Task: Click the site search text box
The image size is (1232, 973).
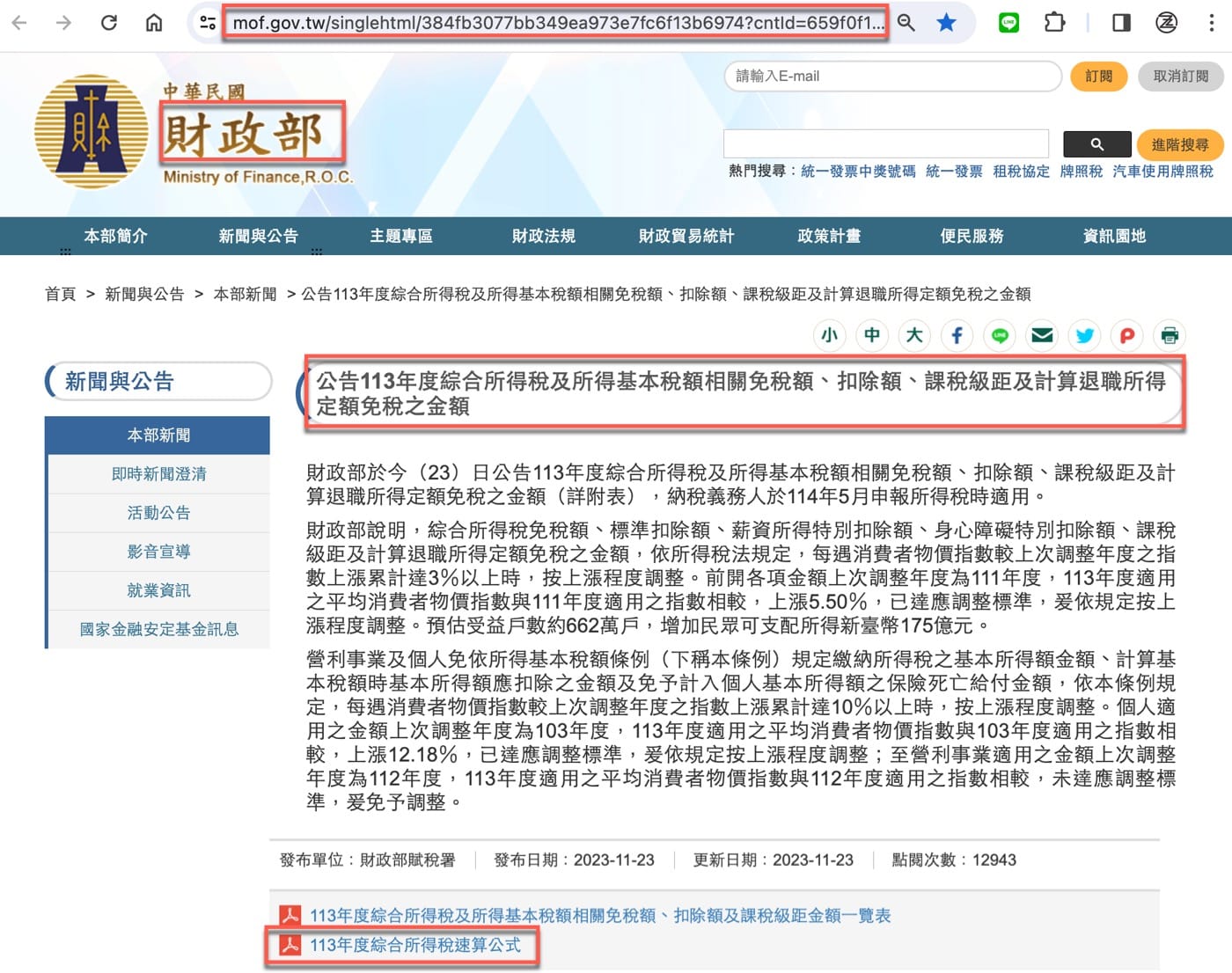Action: click(x=886, y=143)
